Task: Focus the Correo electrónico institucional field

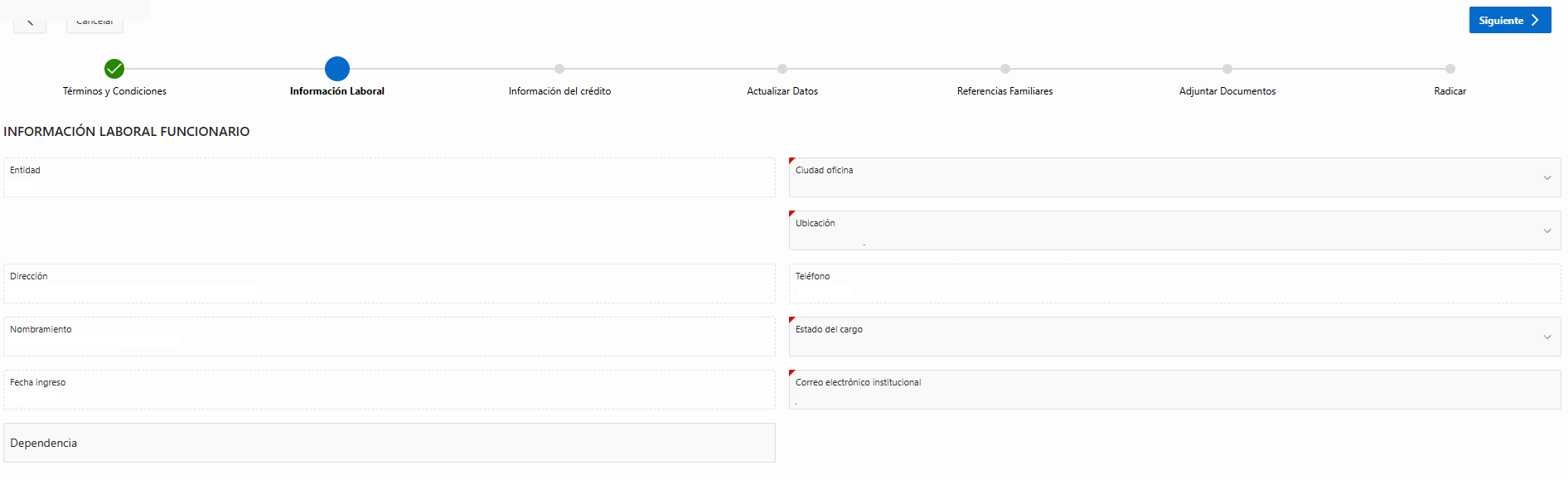Action: coord(1174,390)
